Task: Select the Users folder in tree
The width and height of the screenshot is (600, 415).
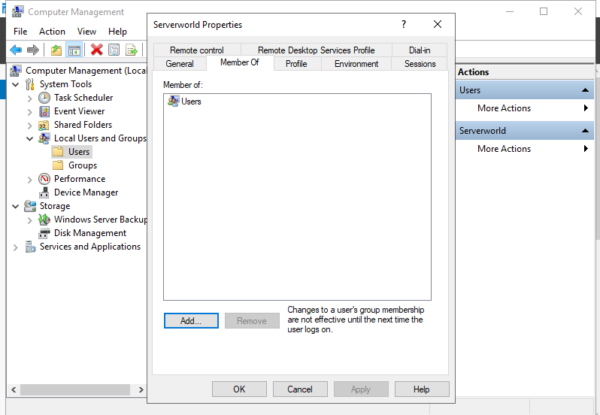Action: [71, 152]
